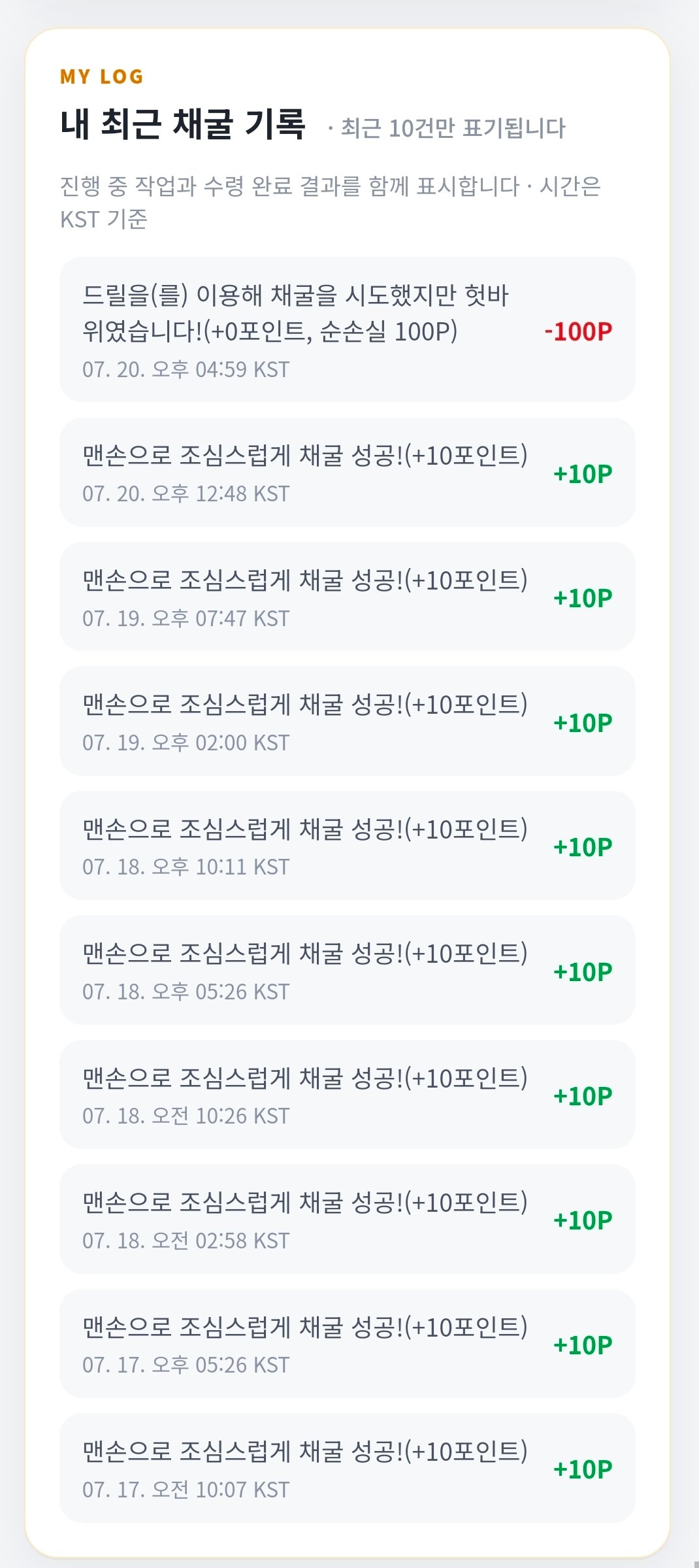Click +10P on the 07. 20. 12:48 entry
699x1568 pixels.
point(583,474)
